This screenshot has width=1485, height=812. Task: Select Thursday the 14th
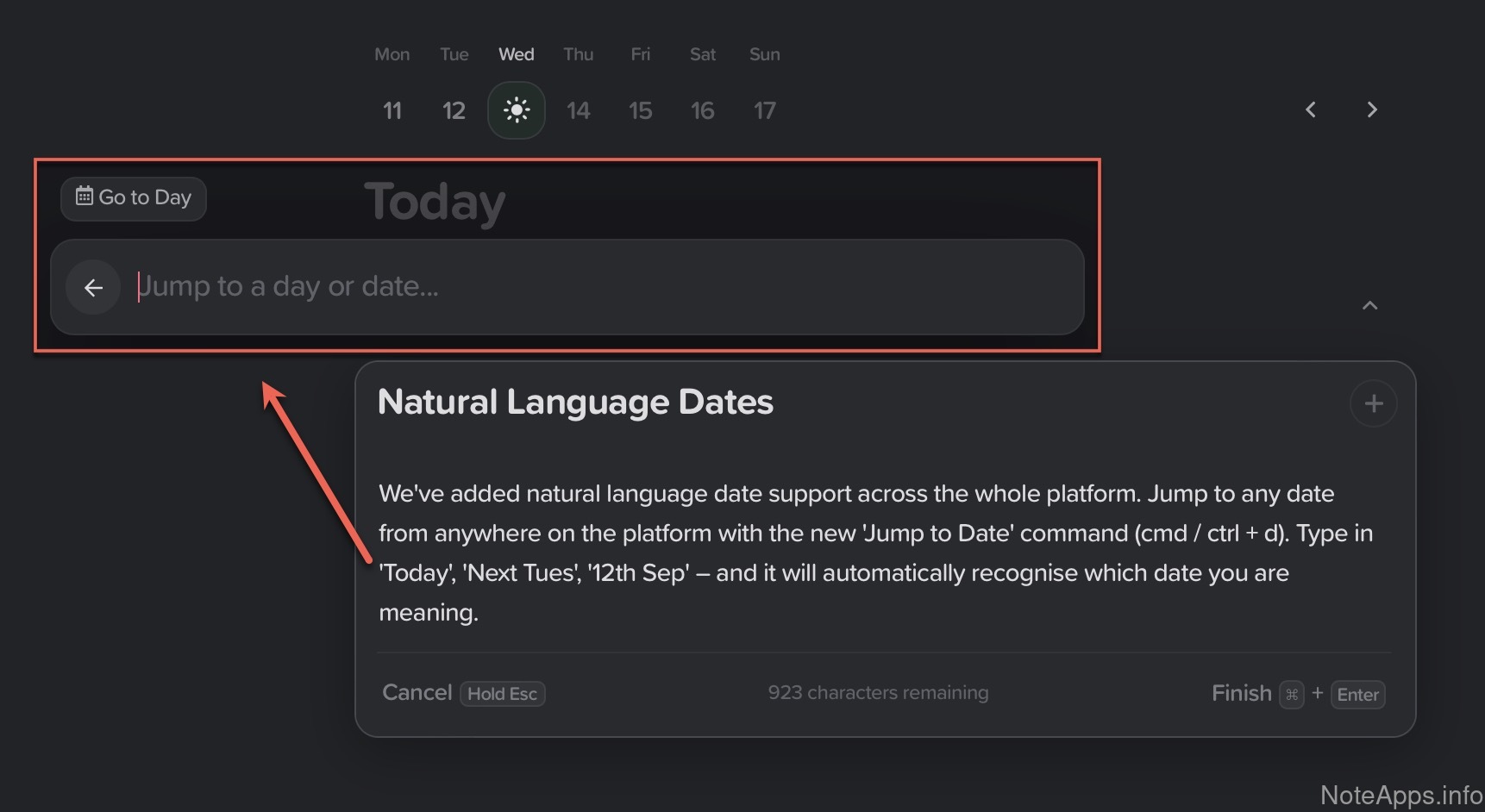pyautogui.click(x=578, y=110)
